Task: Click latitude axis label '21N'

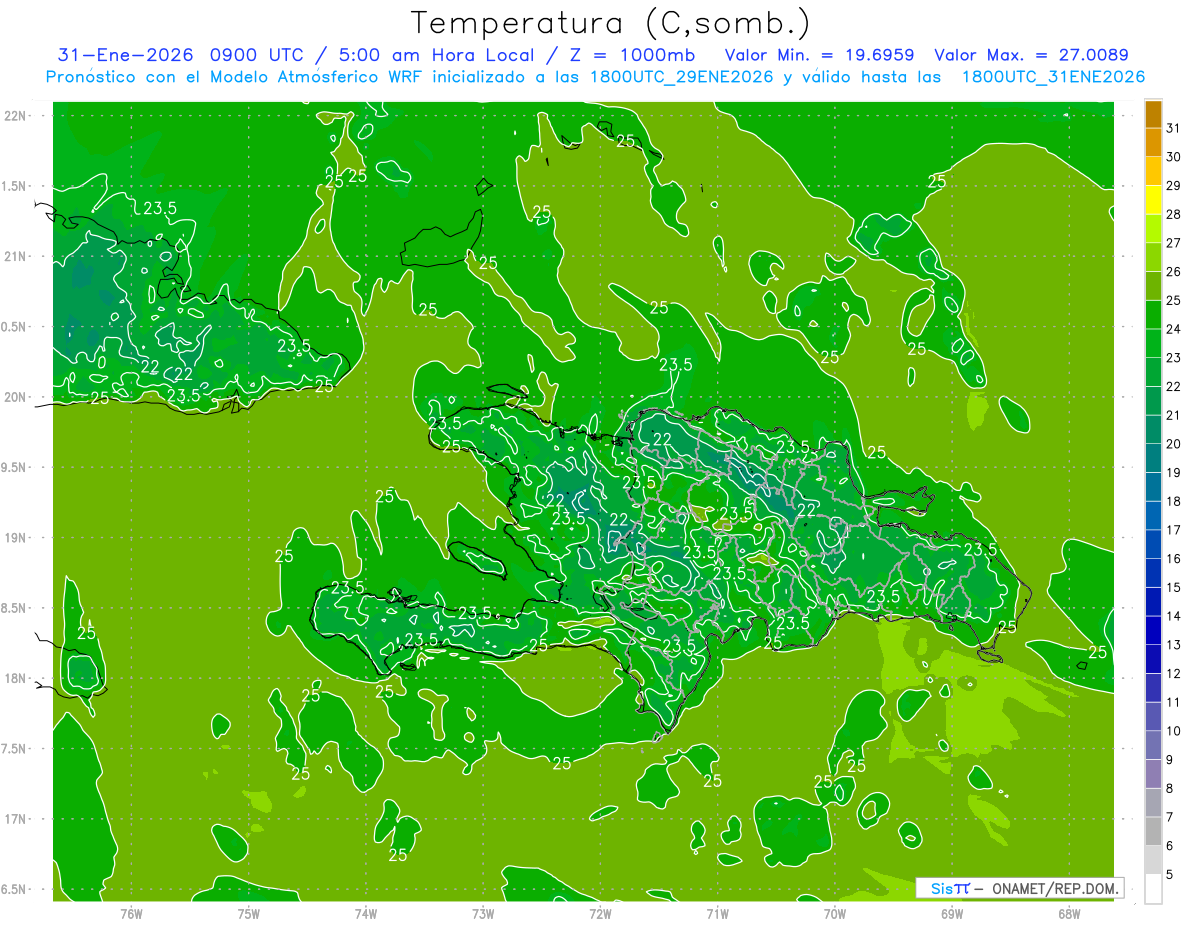Action: (x=16, y=256)
